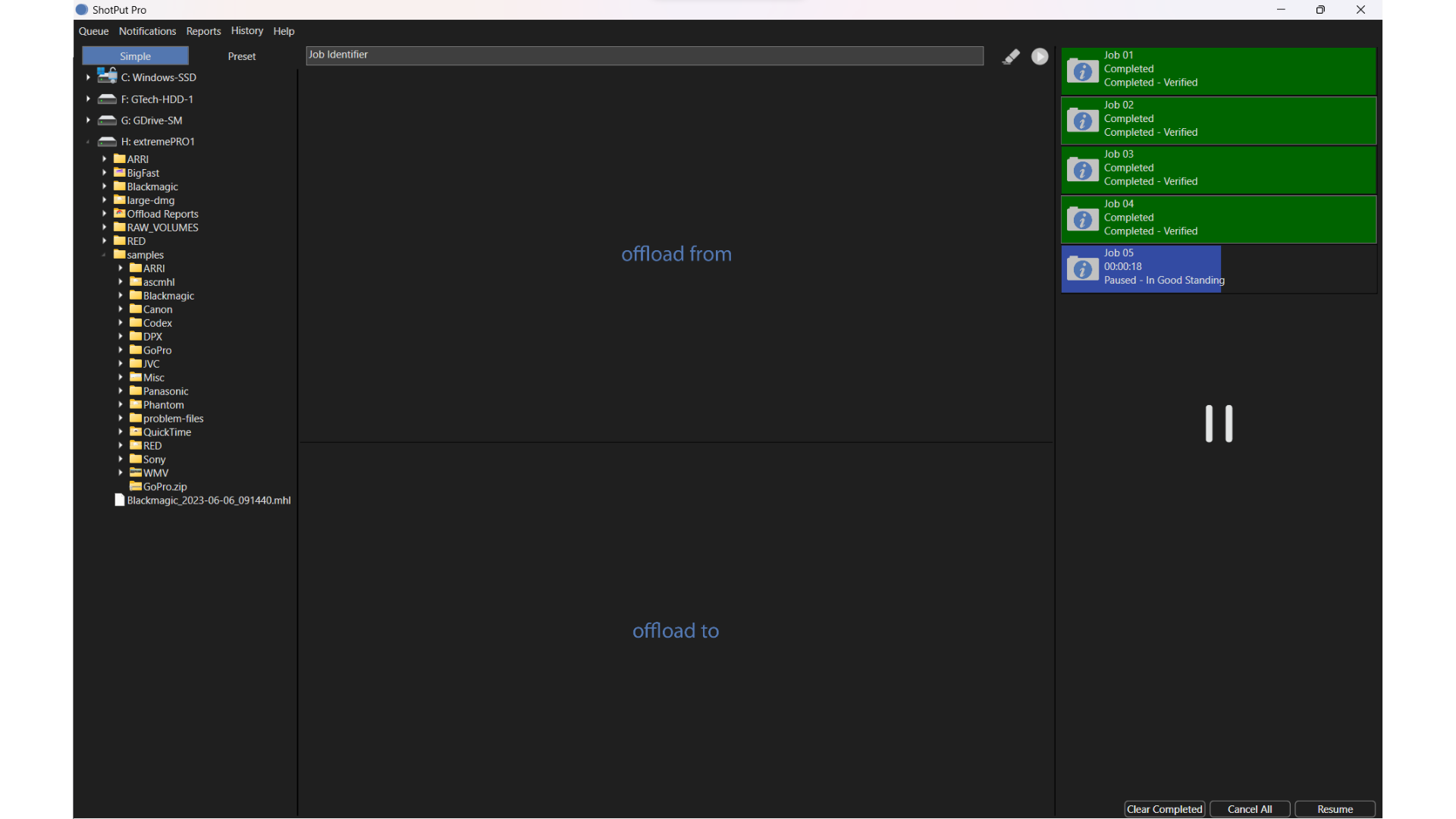Screen dimensions: 1456x819
Task: Open the info icon for Job 01
Action: (x=1082, y=71)
